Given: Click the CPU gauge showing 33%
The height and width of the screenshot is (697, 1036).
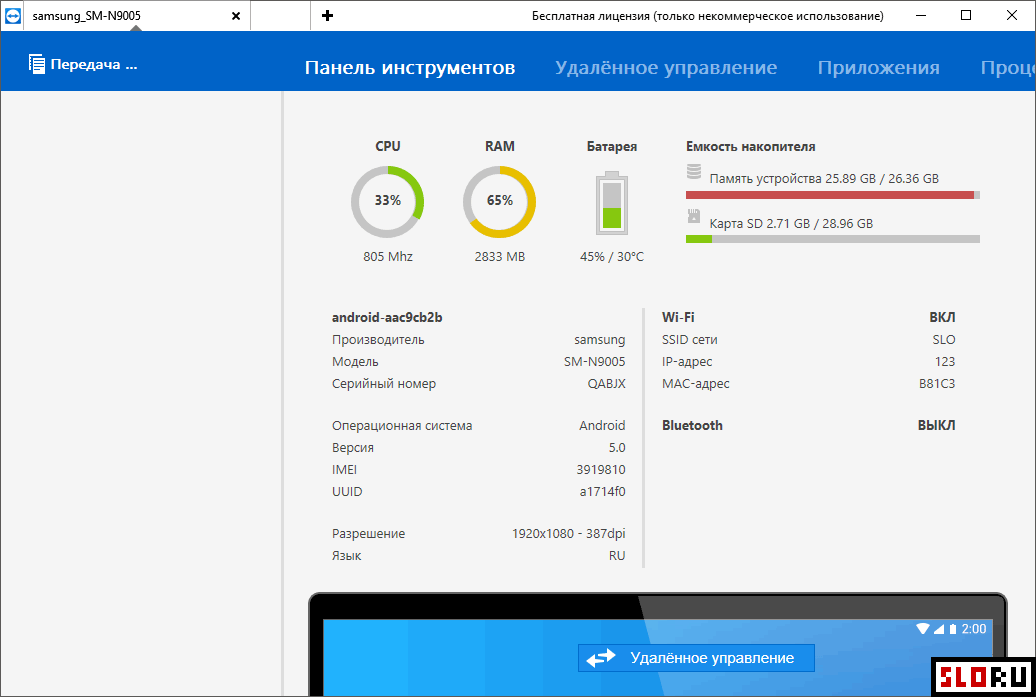Looking at the screenshot, I should tap(387, 200).
